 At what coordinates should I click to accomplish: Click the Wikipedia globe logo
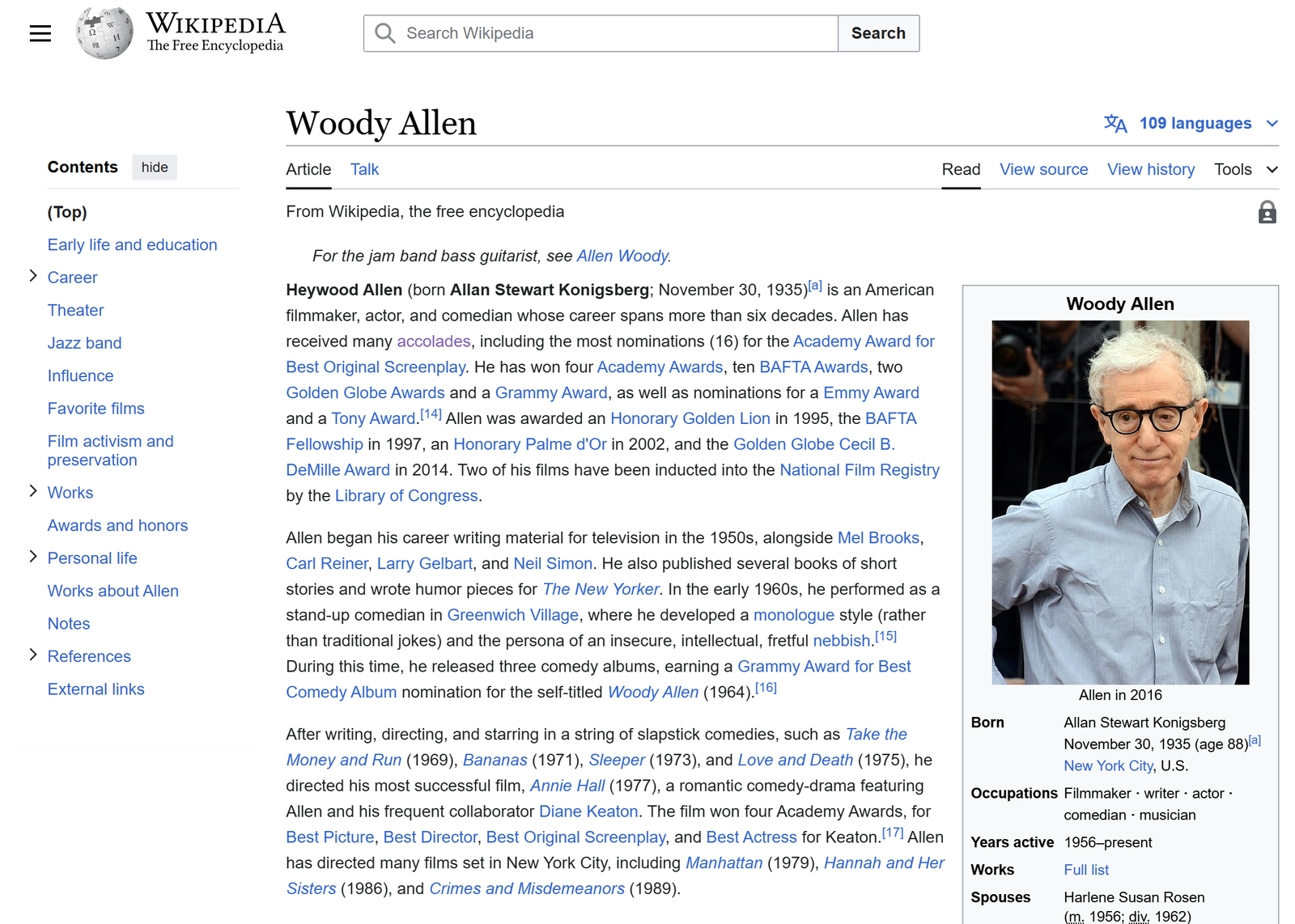[104, 33]
